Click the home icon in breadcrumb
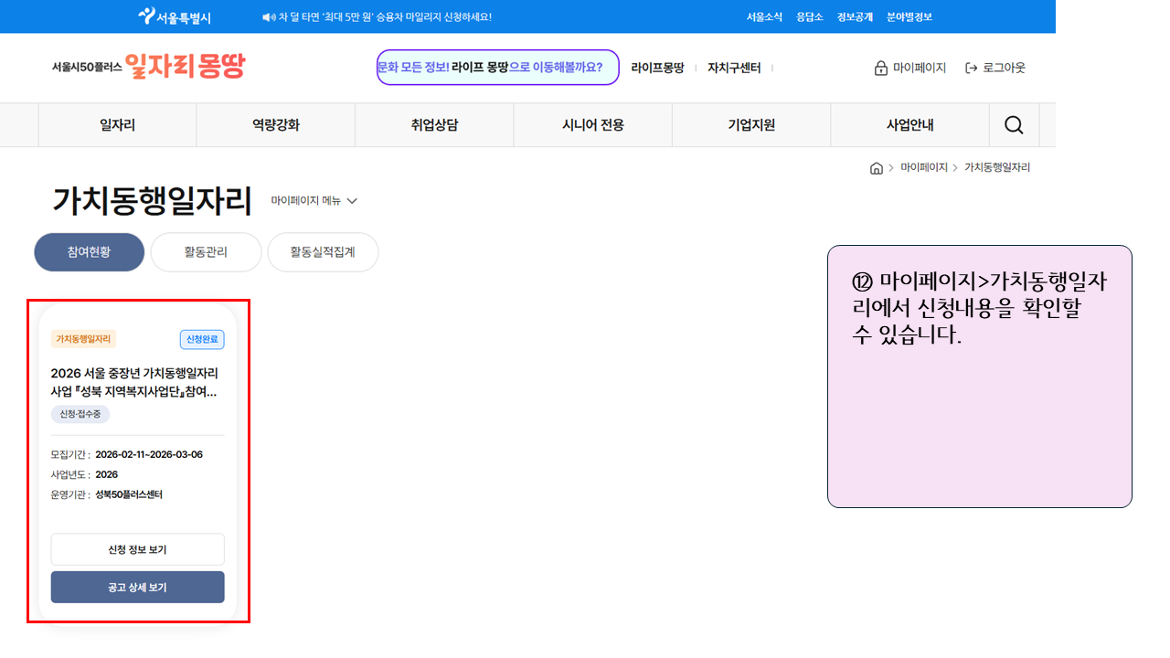 click(x=876, y=168)
